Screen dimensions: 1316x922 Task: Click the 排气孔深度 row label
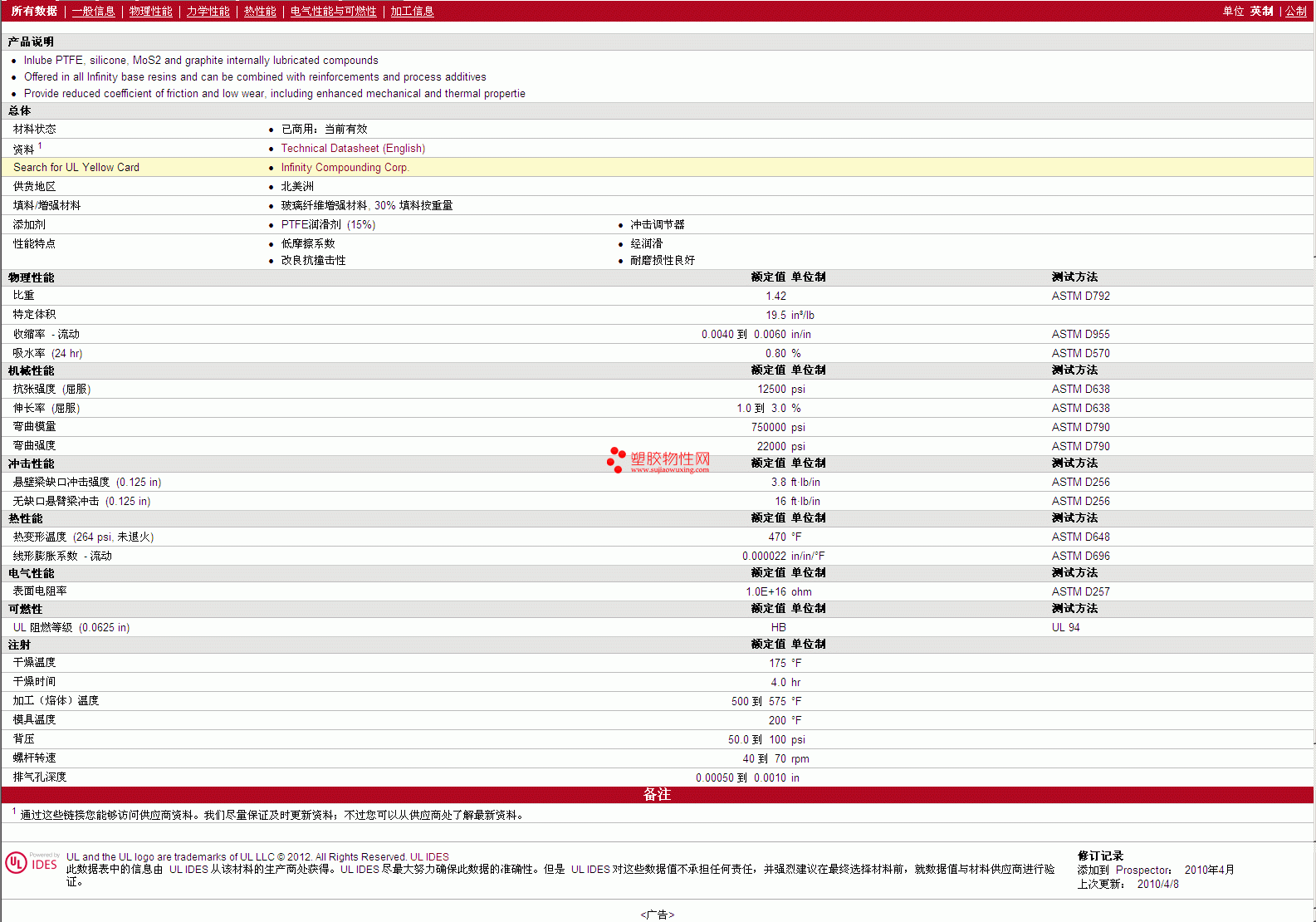tap(40, 777)
